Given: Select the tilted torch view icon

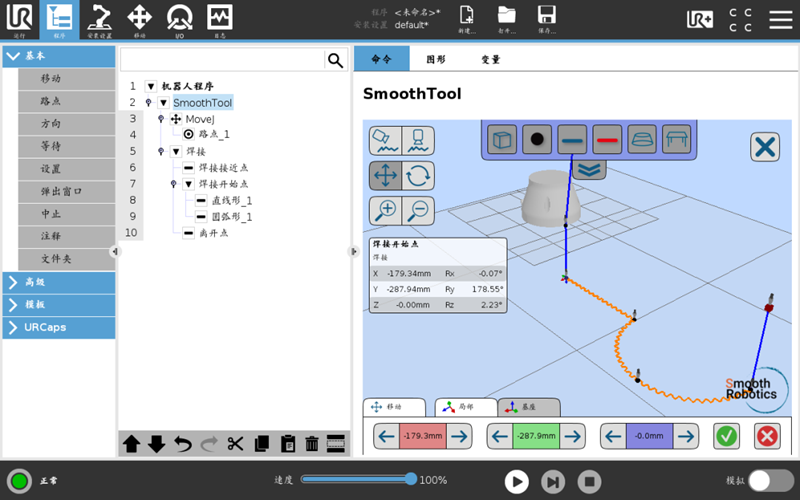Looking at the screenshot, I should (385, 141).
